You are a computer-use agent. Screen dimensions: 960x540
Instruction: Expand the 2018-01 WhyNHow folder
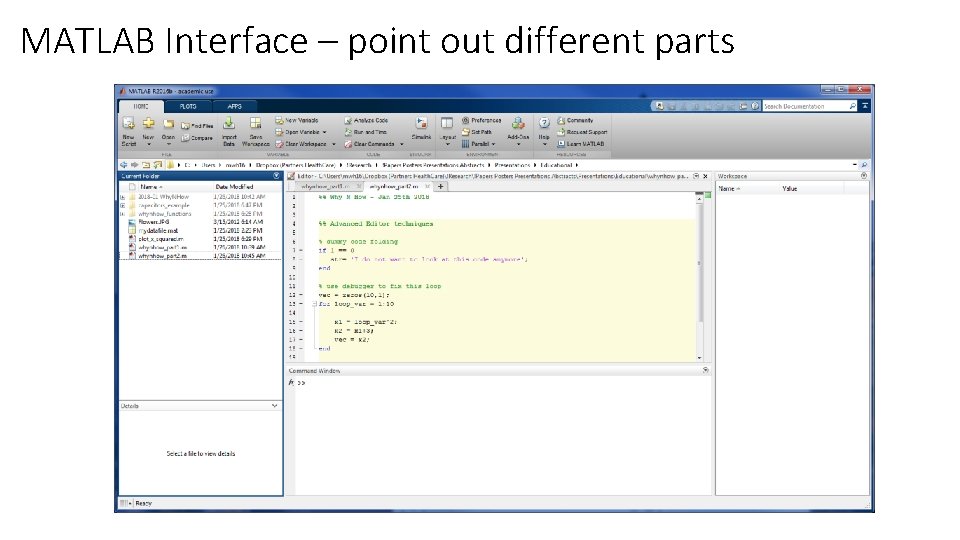(x=122, y=197)
